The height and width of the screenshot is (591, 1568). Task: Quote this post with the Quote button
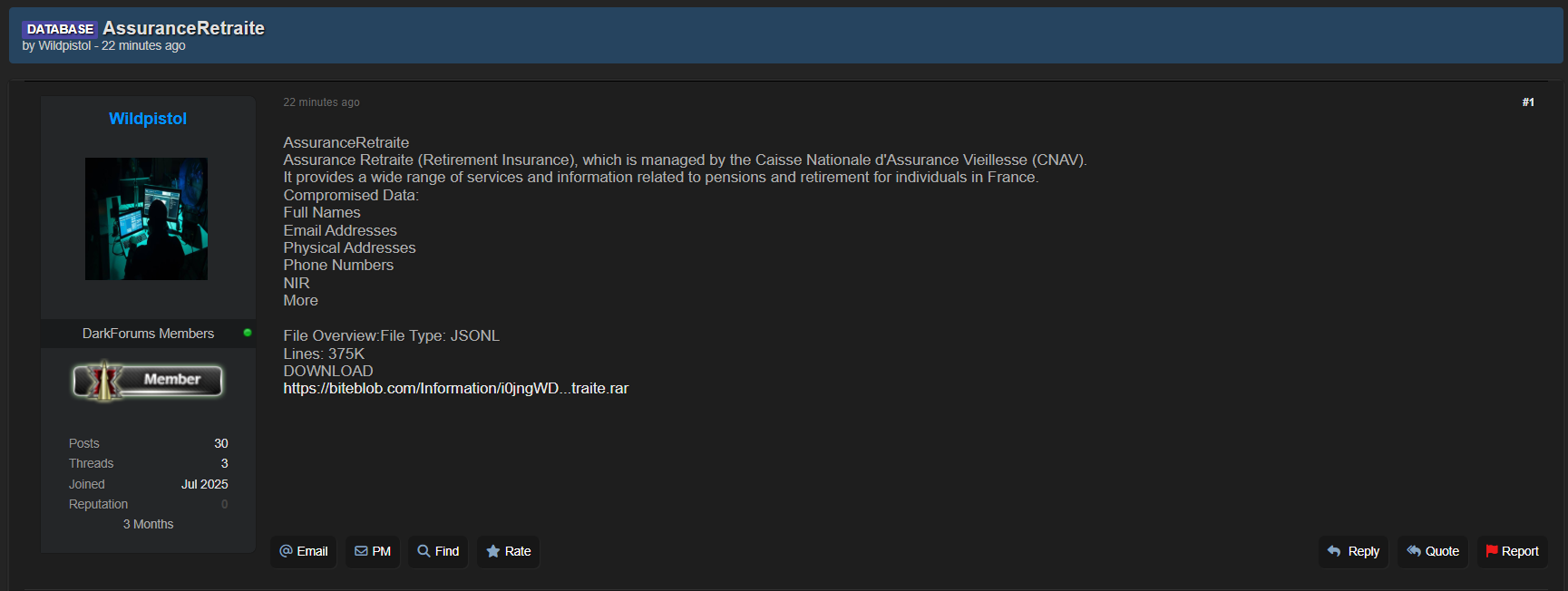coord(1433,551)
